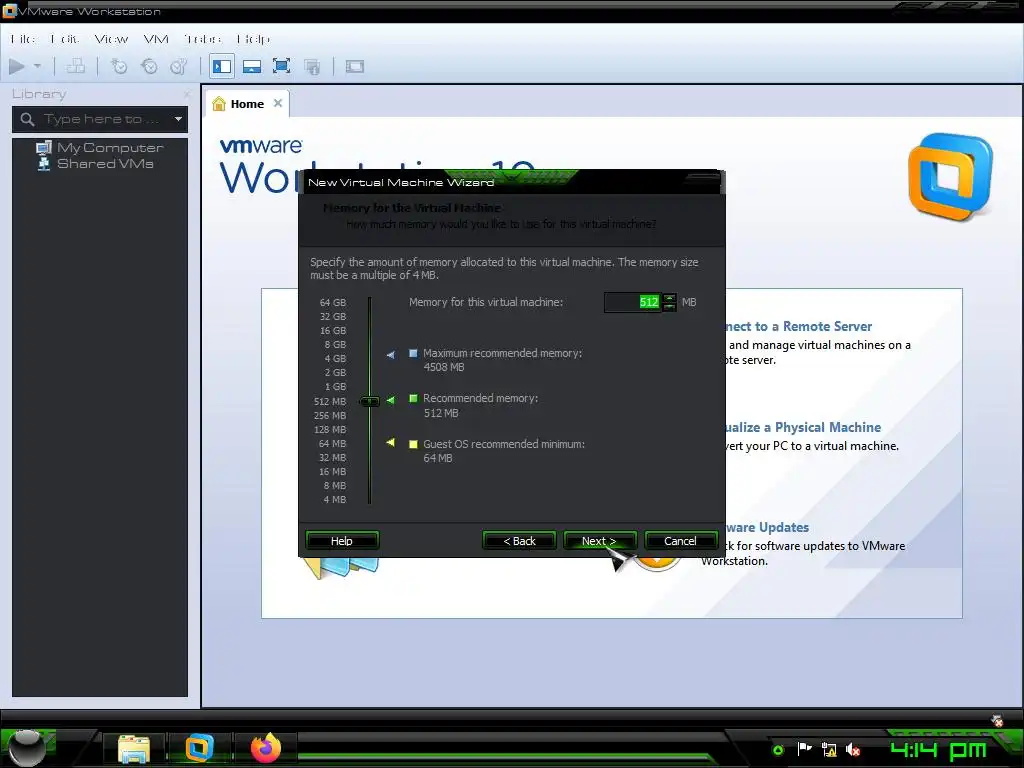The height and width of the screenshot is (768, 1024).
Task: Click the 4 MB label on memory scale
Action: click(x=334, y=500)
